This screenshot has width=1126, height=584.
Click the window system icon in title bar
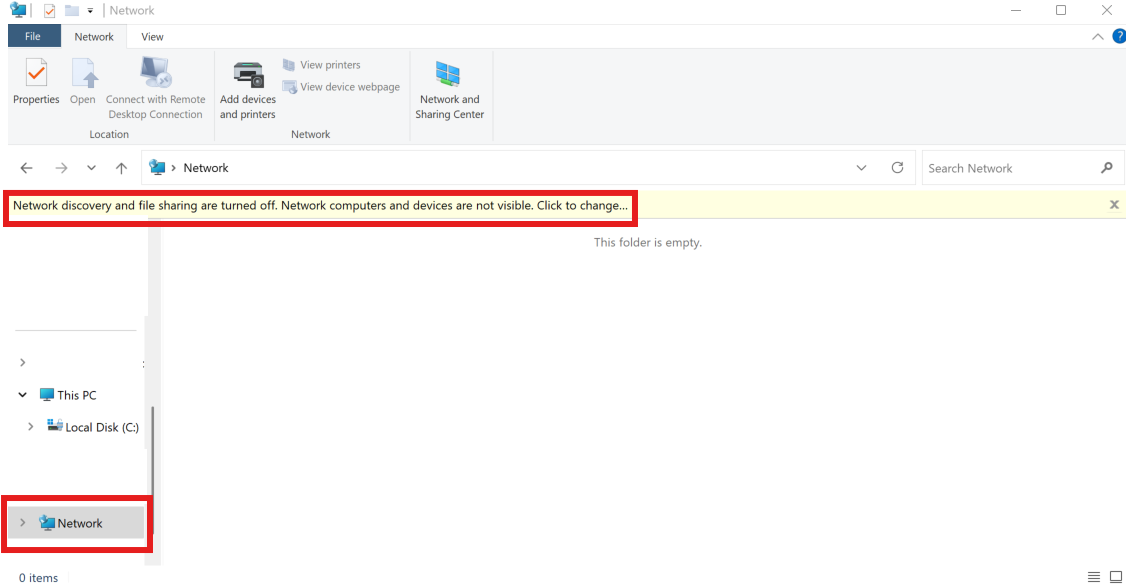click(x=18, y=10)
